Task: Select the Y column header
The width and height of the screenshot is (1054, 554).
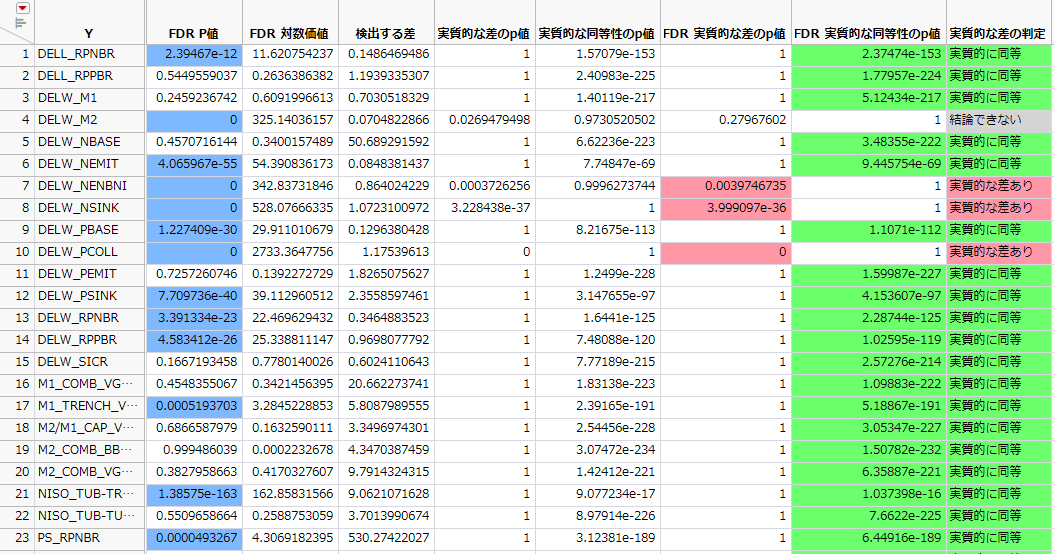Action: (89, 34)
